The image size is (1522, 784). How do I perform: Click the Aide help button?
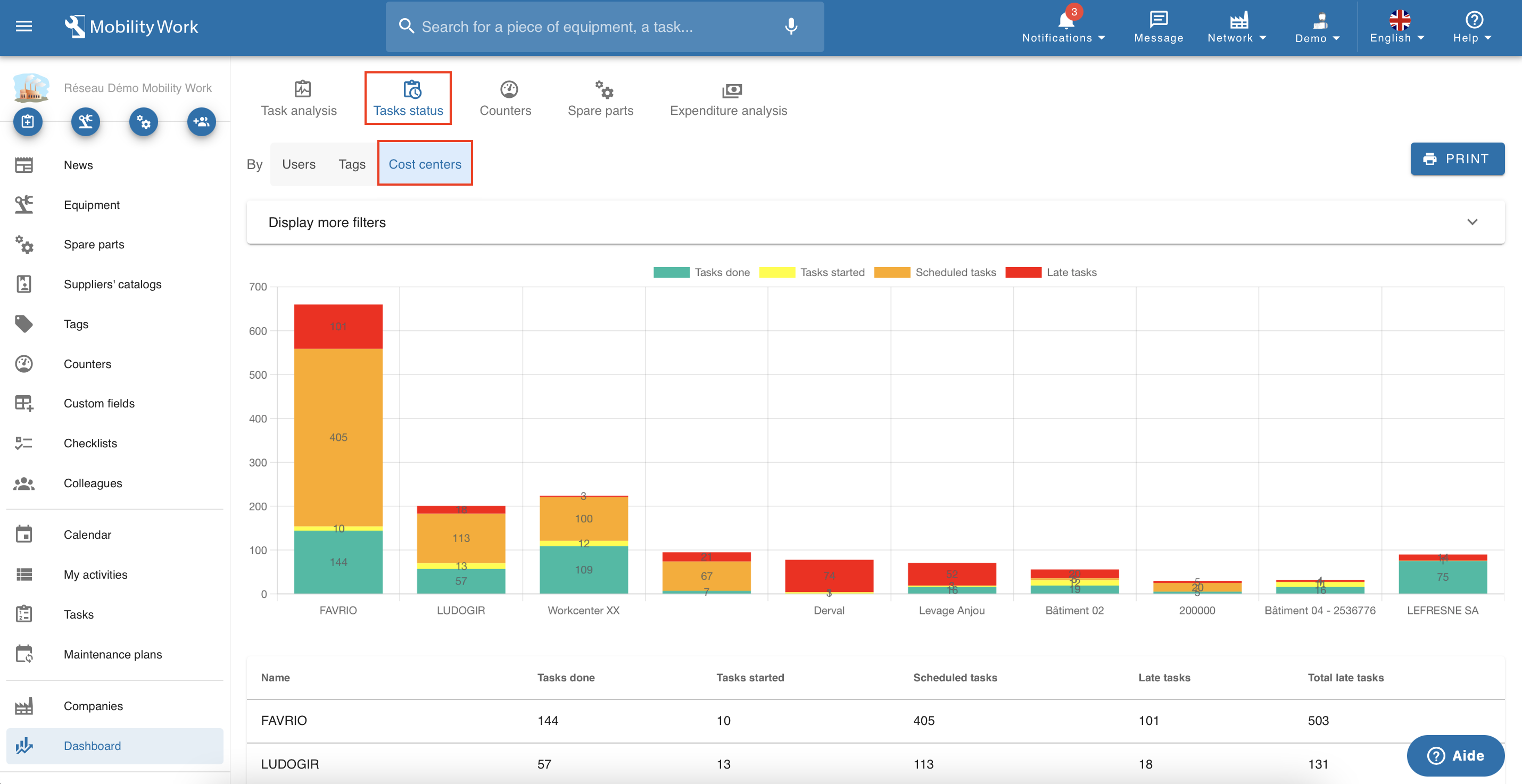coord(1455,756)
